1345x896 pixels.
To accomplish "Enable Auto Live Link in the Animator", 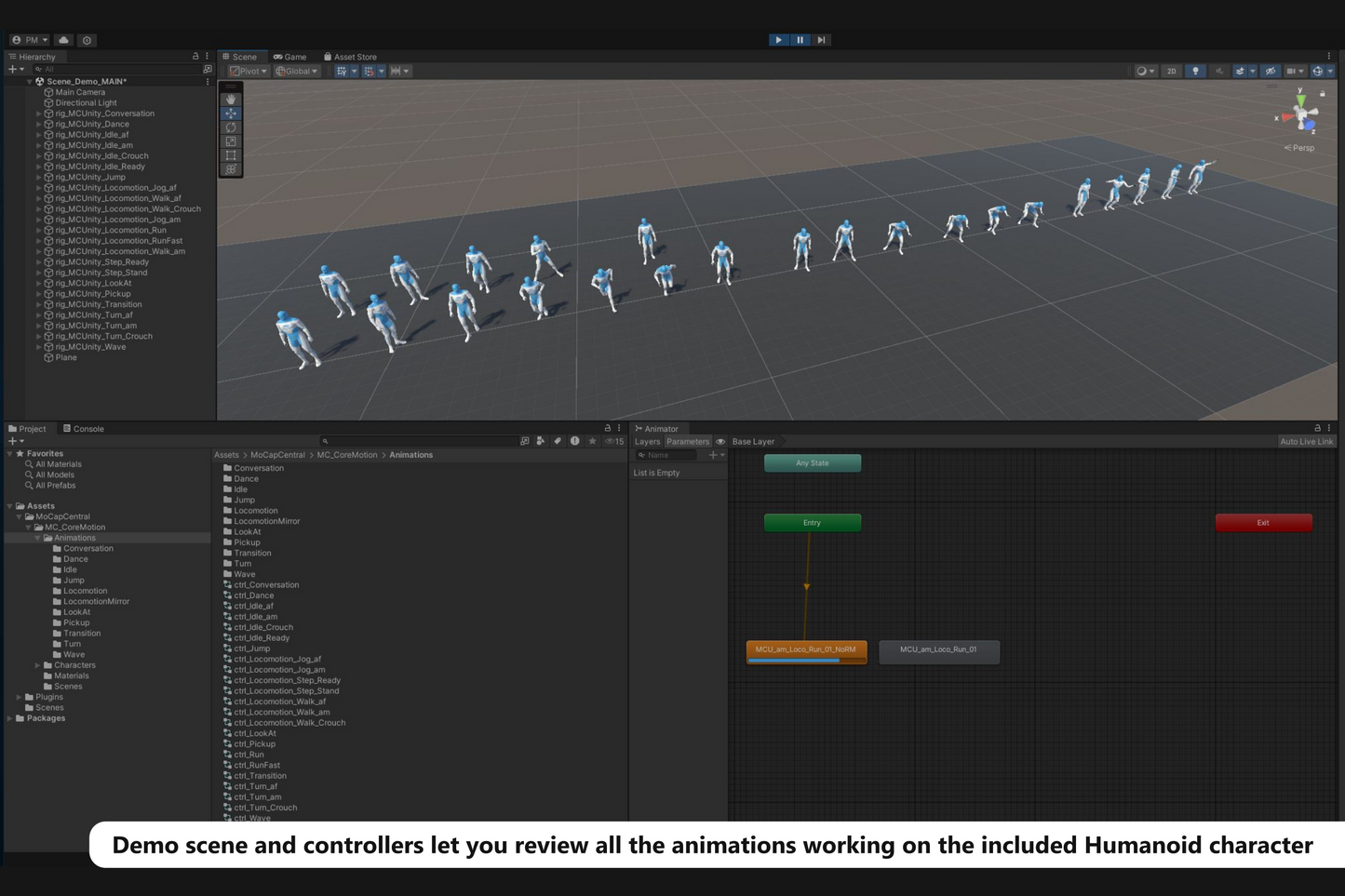I will [x=1306, y=441].
